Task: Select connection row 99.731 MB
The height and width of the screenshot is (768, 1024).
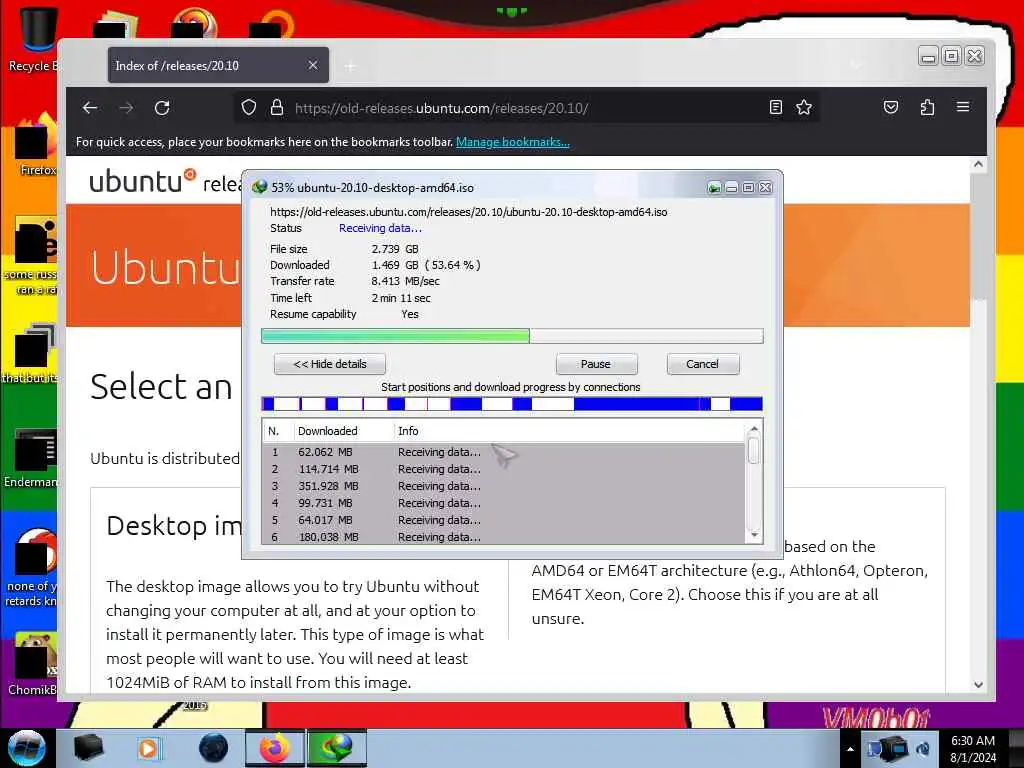Action: (x=503, y=503)
